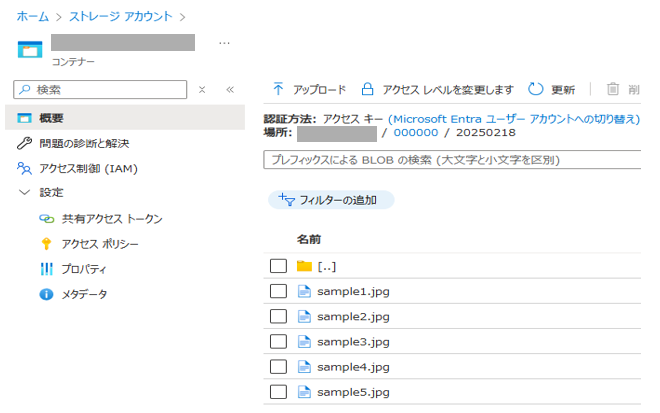Screen dimensions: 660x413
Task: Check the box for [..] parent folder
Action: point(278,266)
